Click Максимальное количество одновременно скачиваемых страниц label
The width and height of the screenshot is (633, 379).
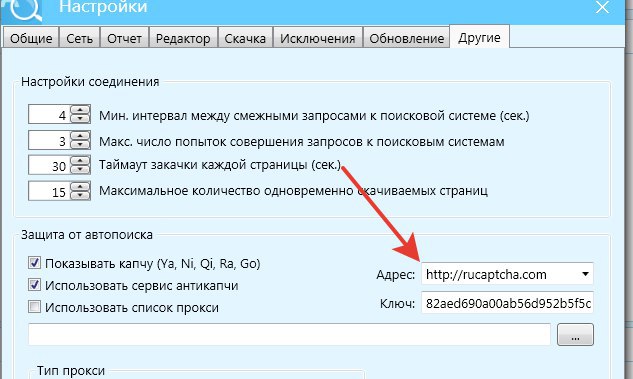[293, 191]
